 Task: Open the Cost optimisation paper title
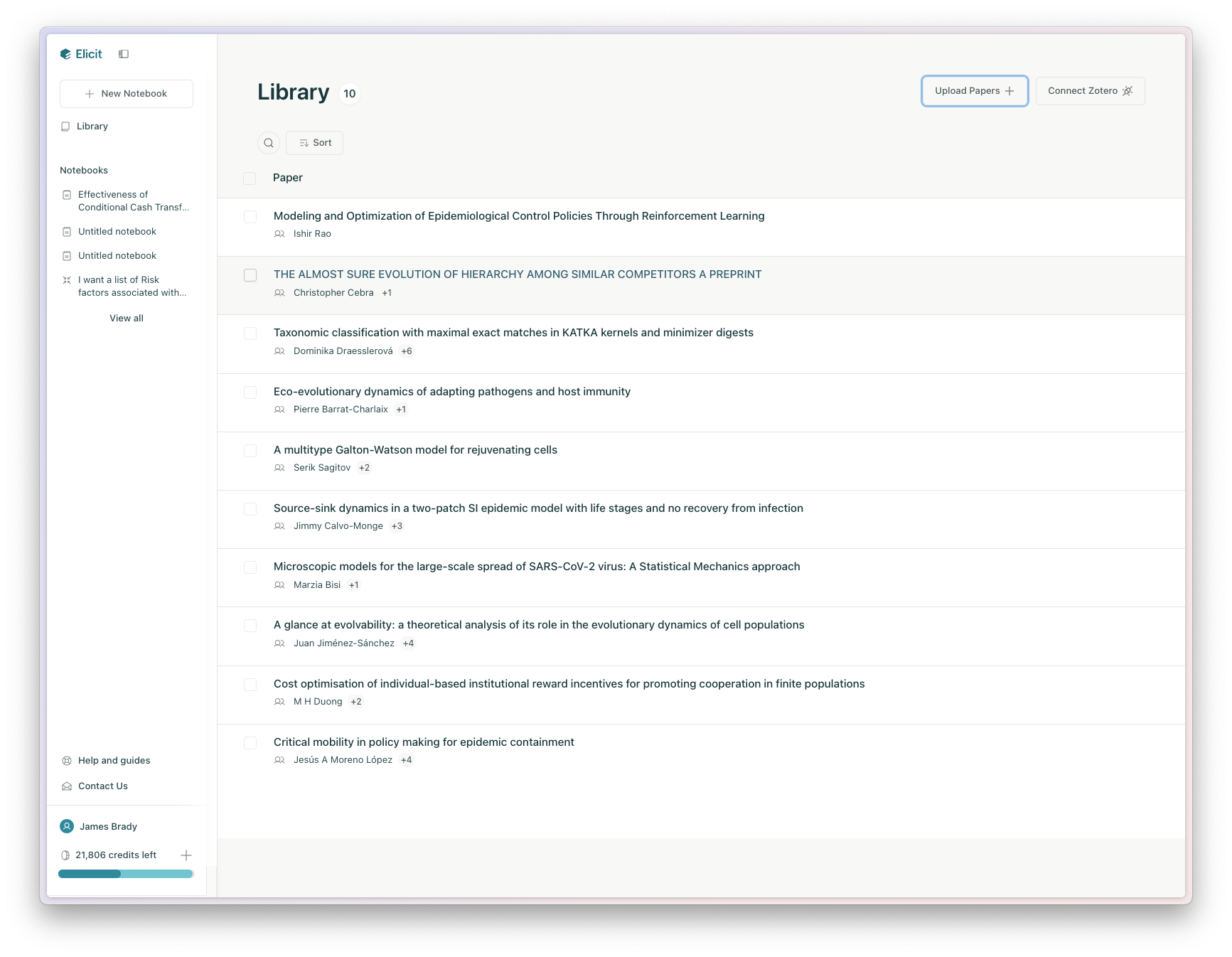pyautogui.click(x=569, y=684)
